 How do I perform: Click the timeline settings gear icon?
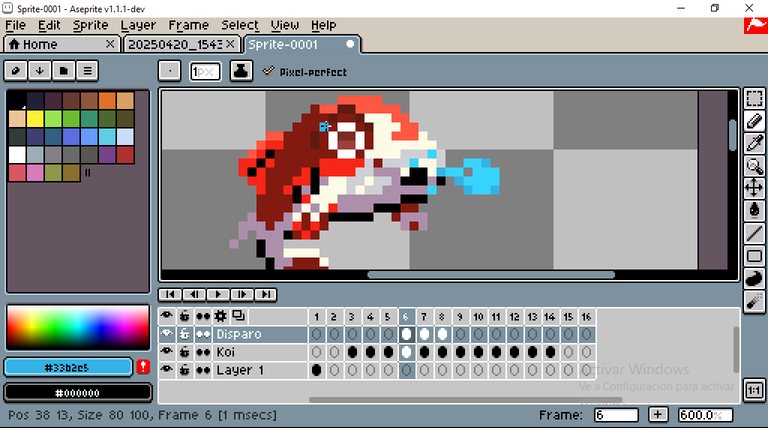(x=221, y=316)
